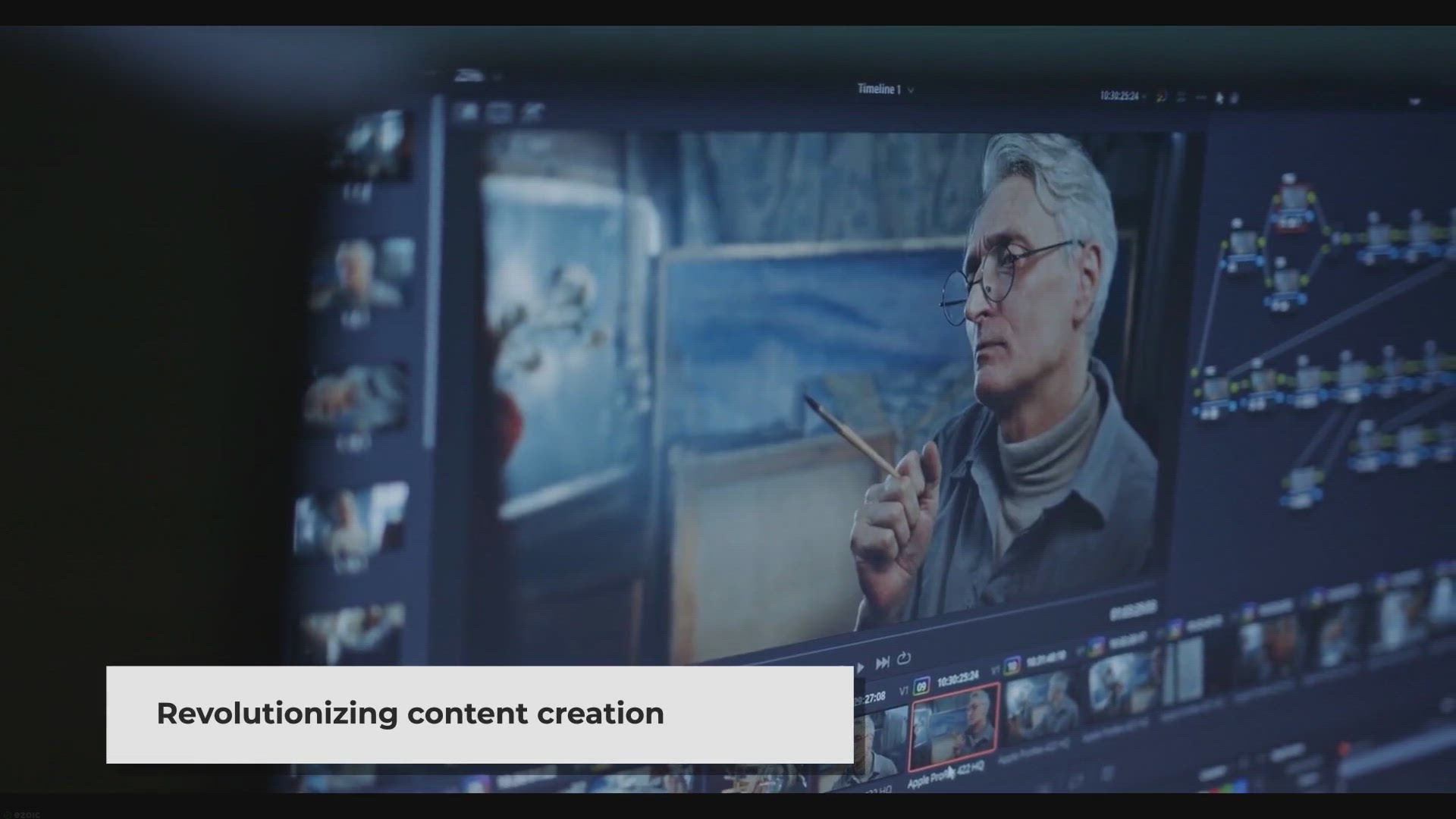Click the clip number 09 badge

coord(921,687)
